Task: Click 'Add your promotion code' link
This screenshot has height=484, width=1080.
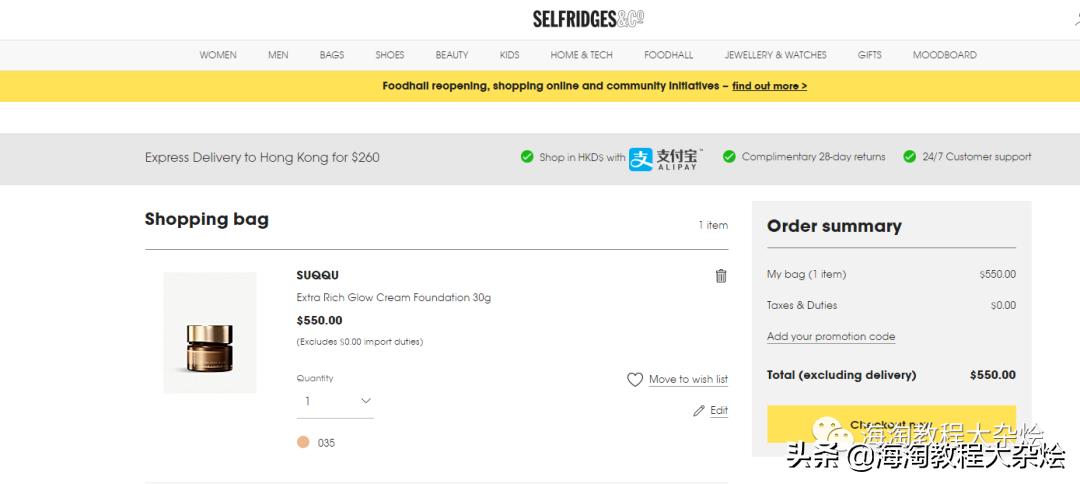Action: pos(831,337)
